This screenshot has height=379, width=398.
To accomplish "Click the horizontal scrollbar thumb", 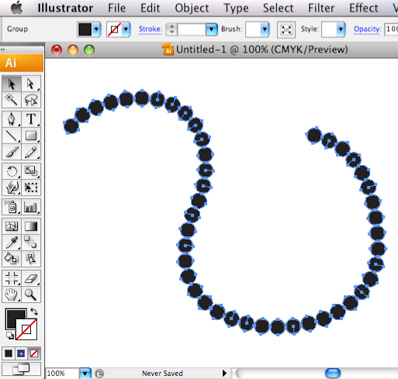I will pos(332,373).
